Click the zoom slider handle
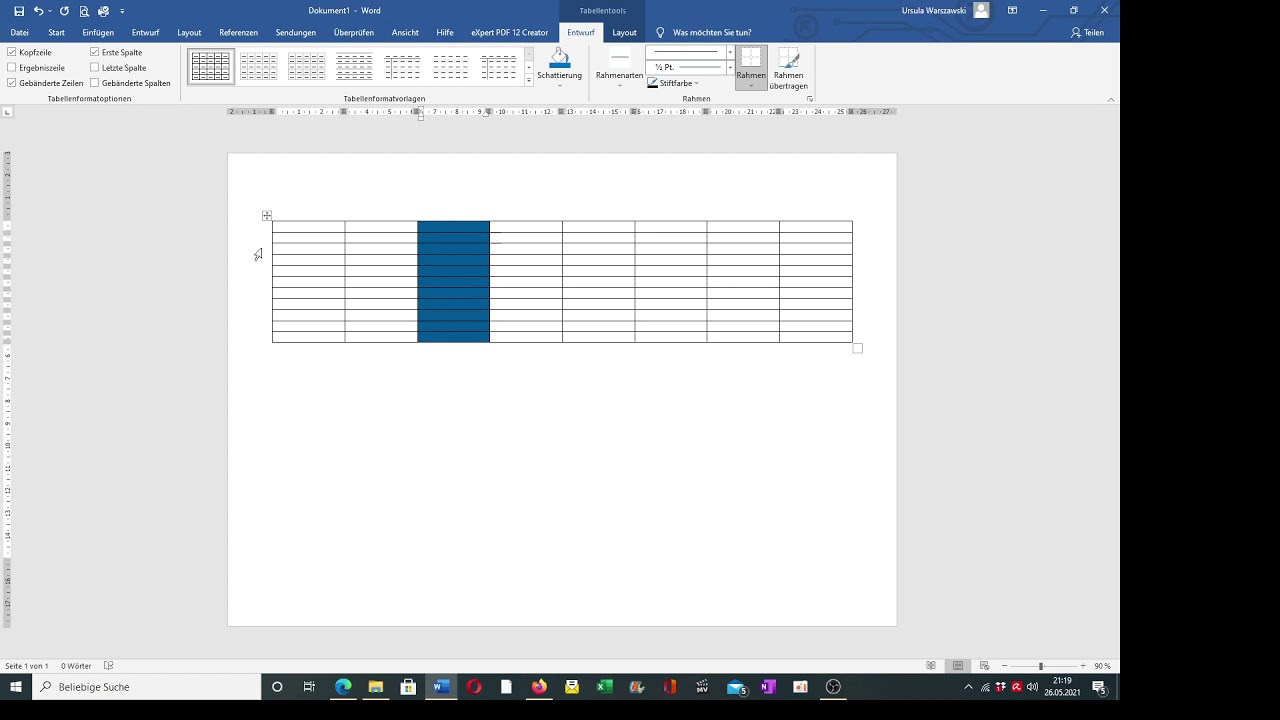This screenshot has height=720, width=1280. click(x=1041, y=666)
